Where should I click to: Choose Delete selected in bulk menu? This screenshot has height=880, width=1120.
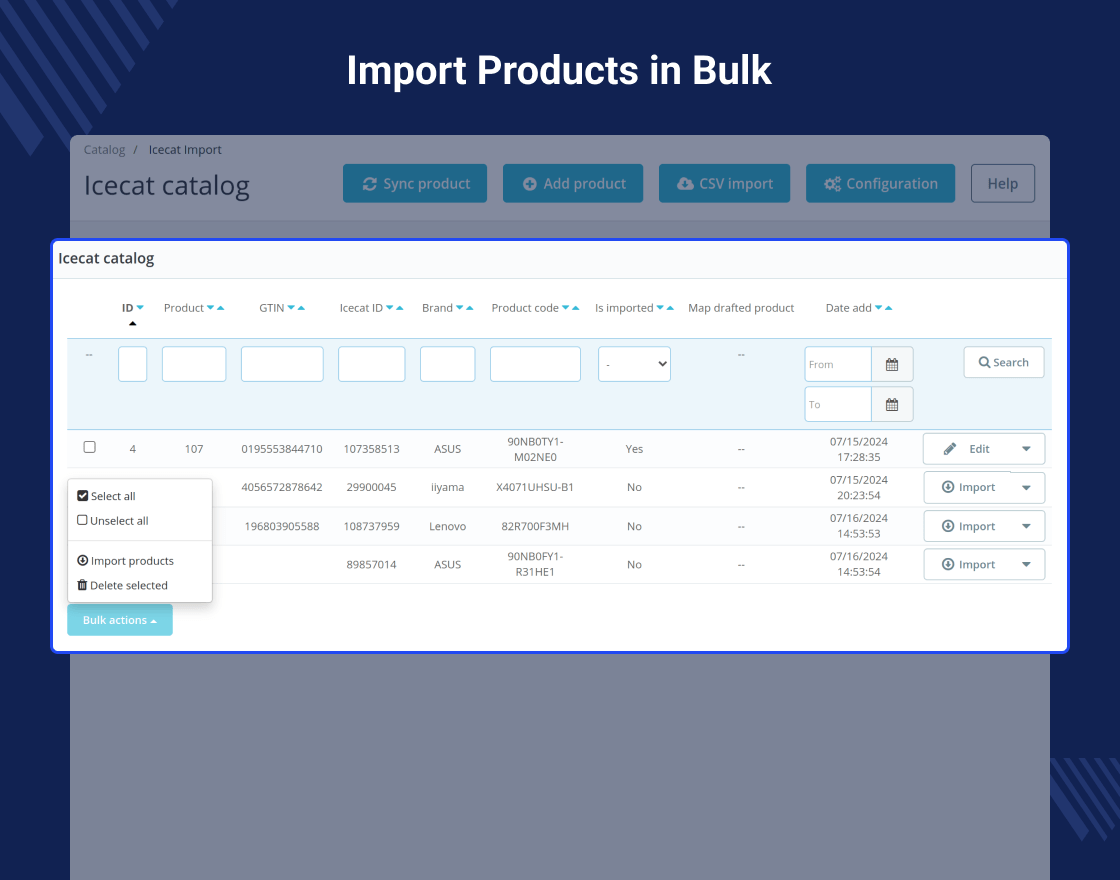click(122, 585)
